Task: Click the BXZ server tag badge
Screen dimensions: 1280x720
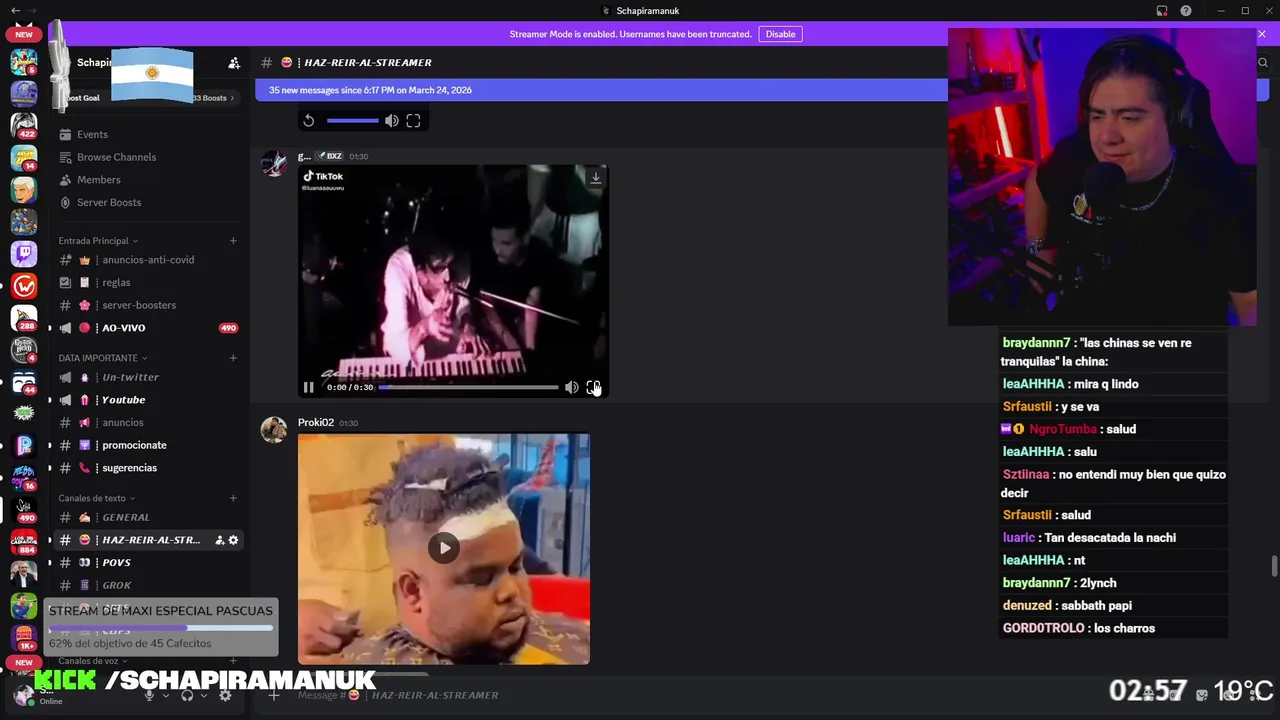Action: (x=330, y=156)
